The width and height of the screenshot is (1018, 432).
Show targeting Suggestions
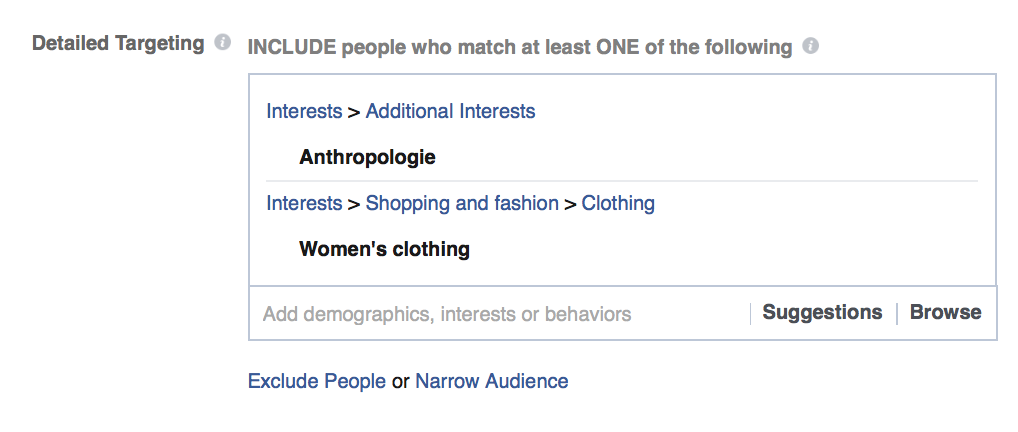(x=822, y=313)
